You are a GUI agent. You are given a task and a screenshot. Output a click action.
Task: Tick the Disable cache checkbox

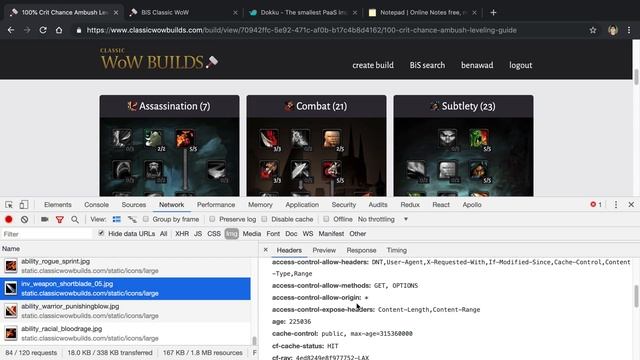264,219
